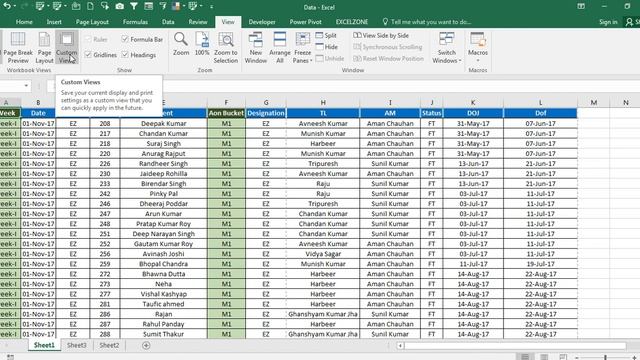Set zoom to 100%
This screenshot has height=360, width=640.
[202, 44]
